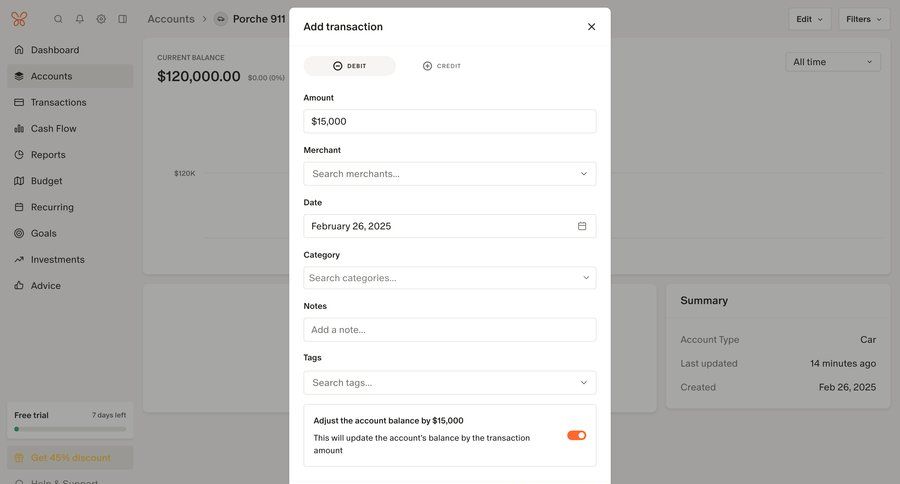The image size is (900, 484).
Task: Open the Merchant search dropdown
Action: point(450,174)
